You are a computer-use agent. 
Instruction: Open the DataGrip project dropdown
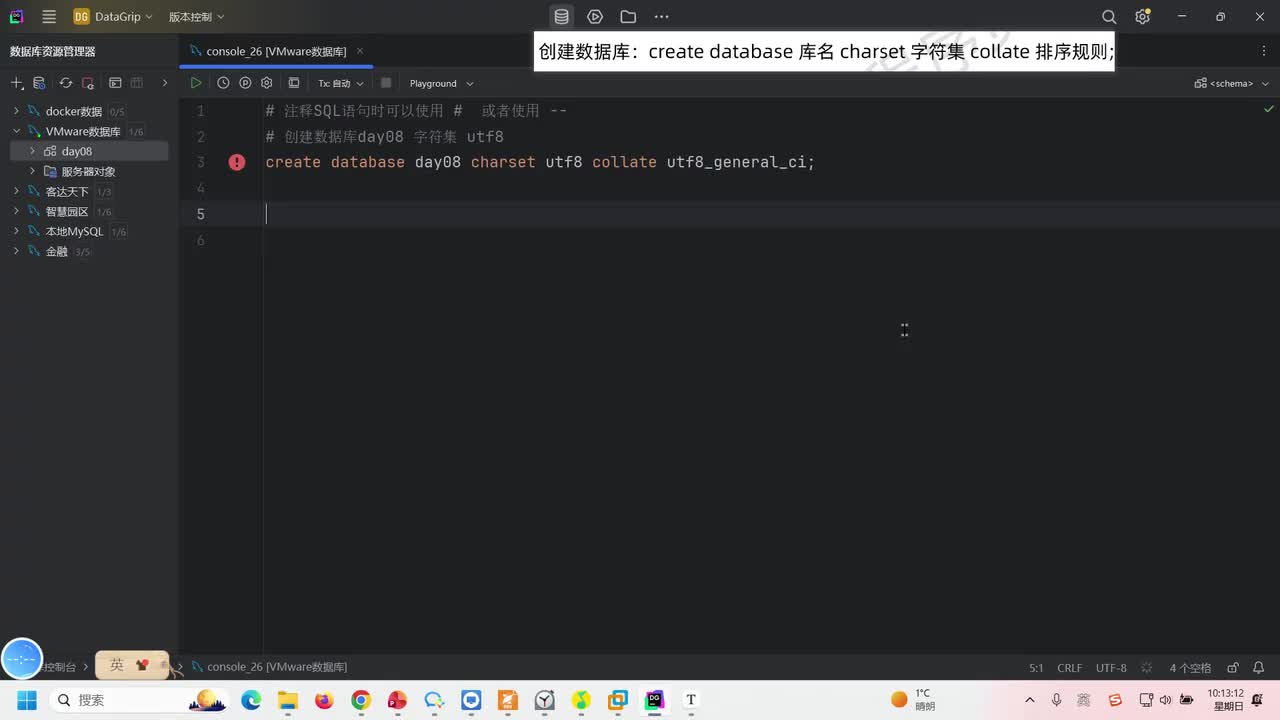[113, 17]
